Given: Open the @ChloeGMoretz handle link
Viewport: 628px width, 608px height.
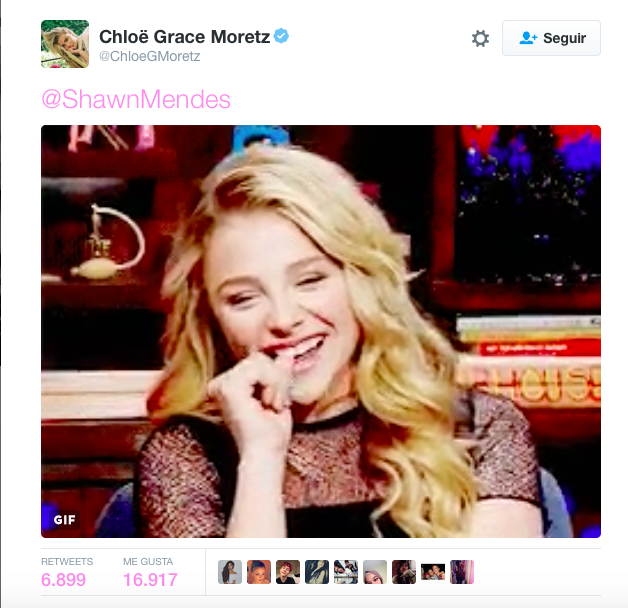Looking at the screenshot, I should 149,56.
